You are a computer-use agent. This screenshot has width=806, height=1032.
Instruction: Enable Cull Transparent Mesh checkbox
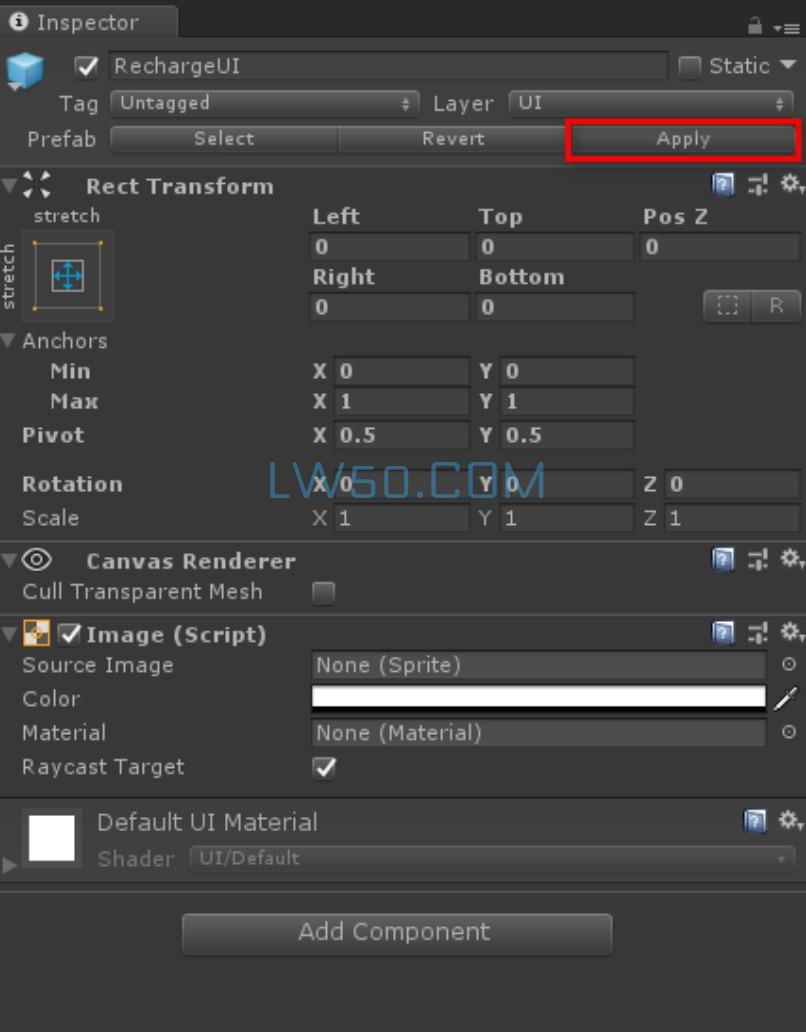pyautogui.click(x=324, y=593)
